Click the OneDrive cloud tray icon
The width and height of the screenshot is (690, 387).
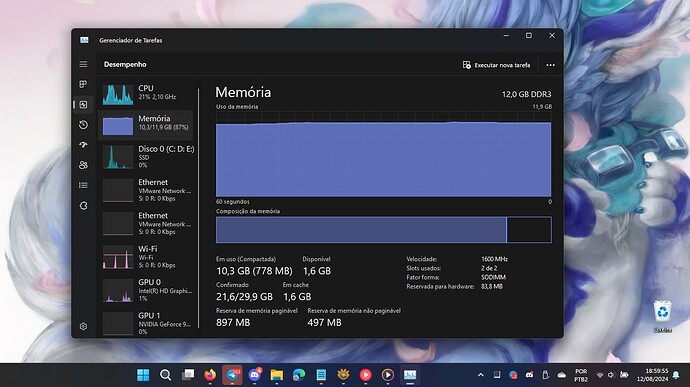pyautogui.click(x=562, y=375)
